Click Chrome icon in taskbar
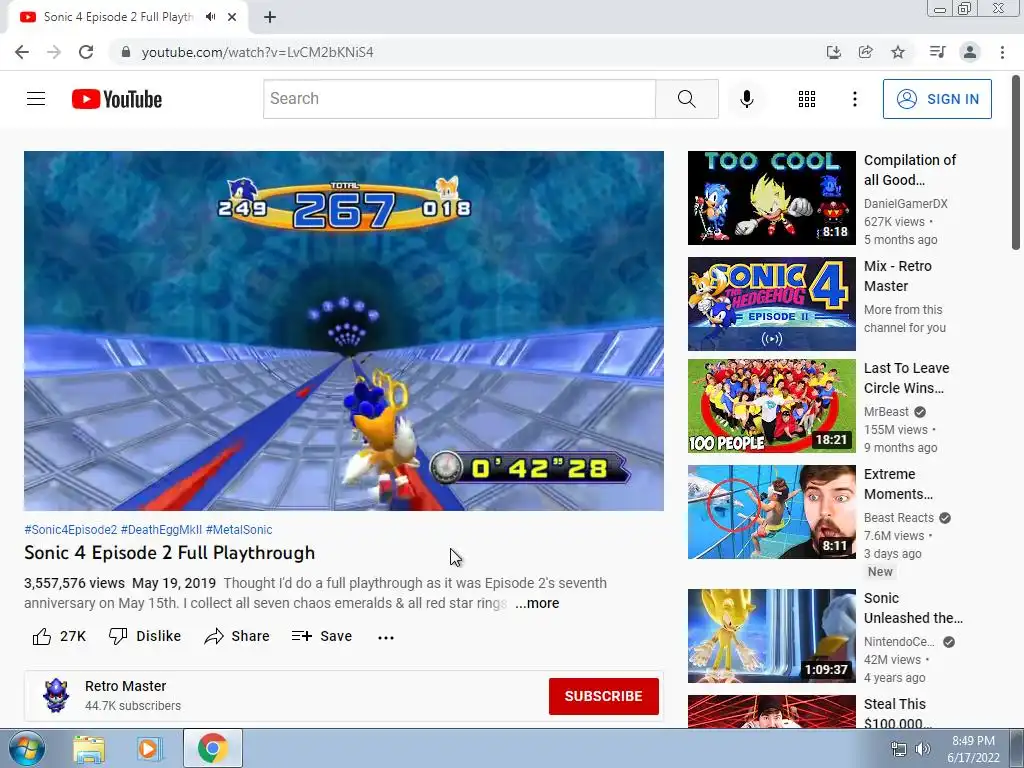The width and height of the screenshot is (1024, 768). pos(213,748)
